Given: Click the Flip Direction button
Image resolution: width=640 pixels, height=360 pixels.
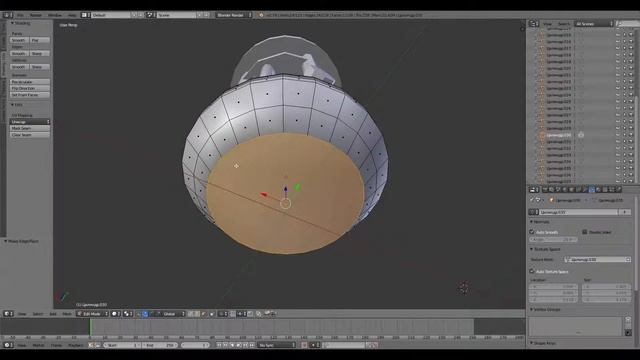Looking at the screenshot, I should (x=30, y=88).
